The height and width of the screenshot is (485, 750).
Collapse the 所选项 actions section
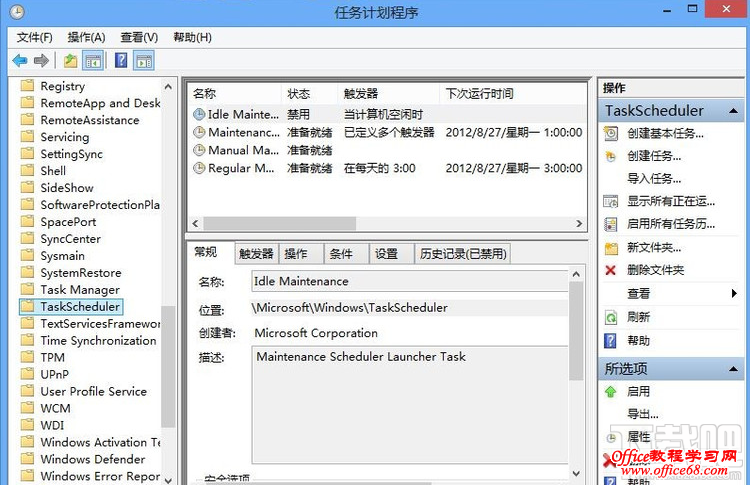pyautogui.click(x=733, y=369)
